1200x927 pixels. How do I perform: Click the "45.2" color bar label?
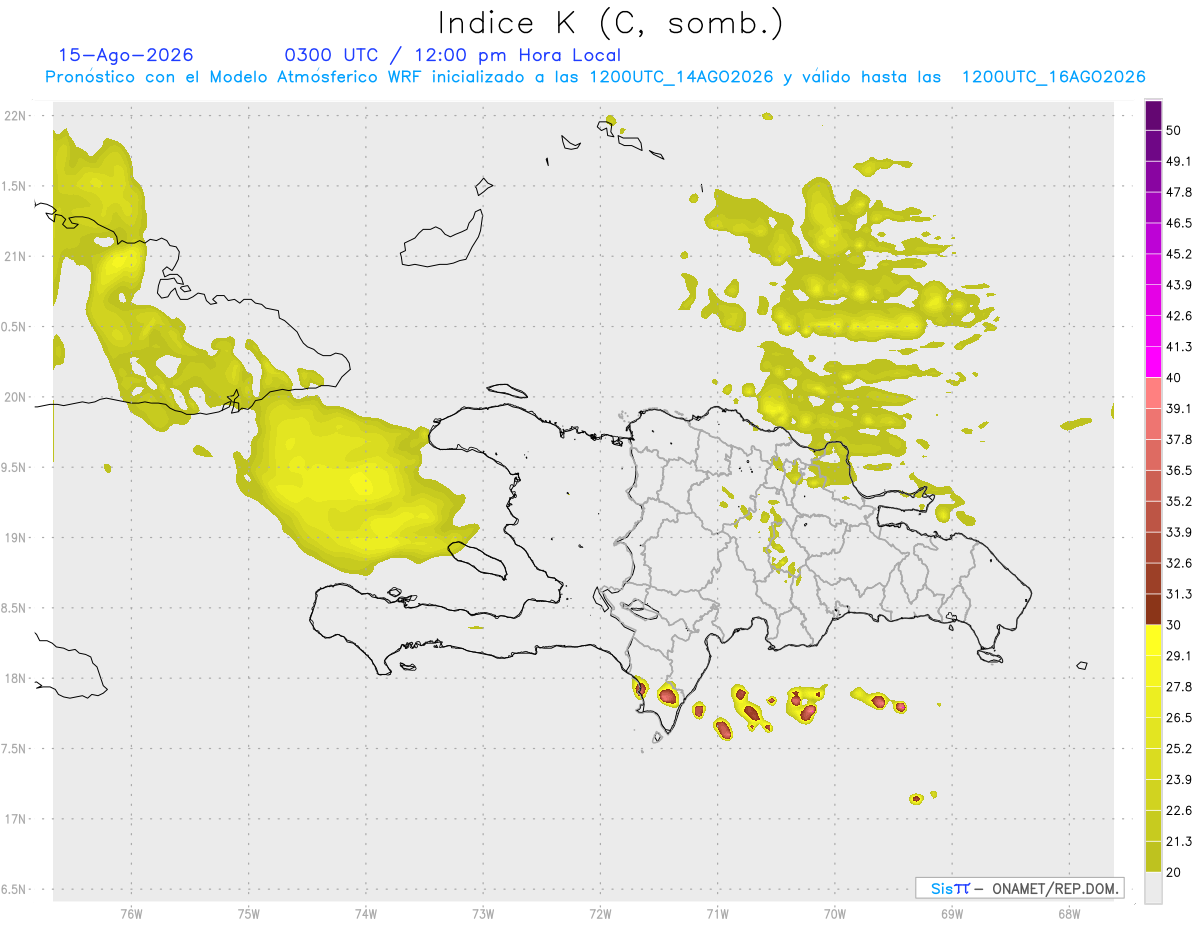tap(1179, 254)
